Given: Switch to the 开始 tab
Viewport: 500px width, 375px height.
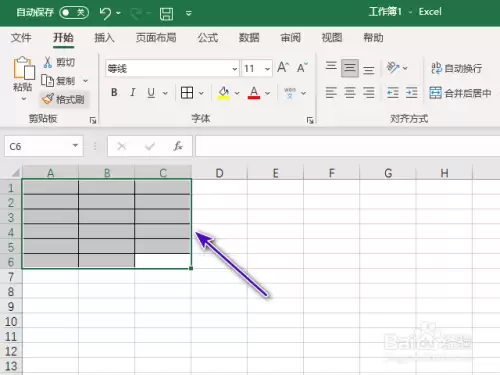Looking at the screenshot, I should click(x=63, y=38).
